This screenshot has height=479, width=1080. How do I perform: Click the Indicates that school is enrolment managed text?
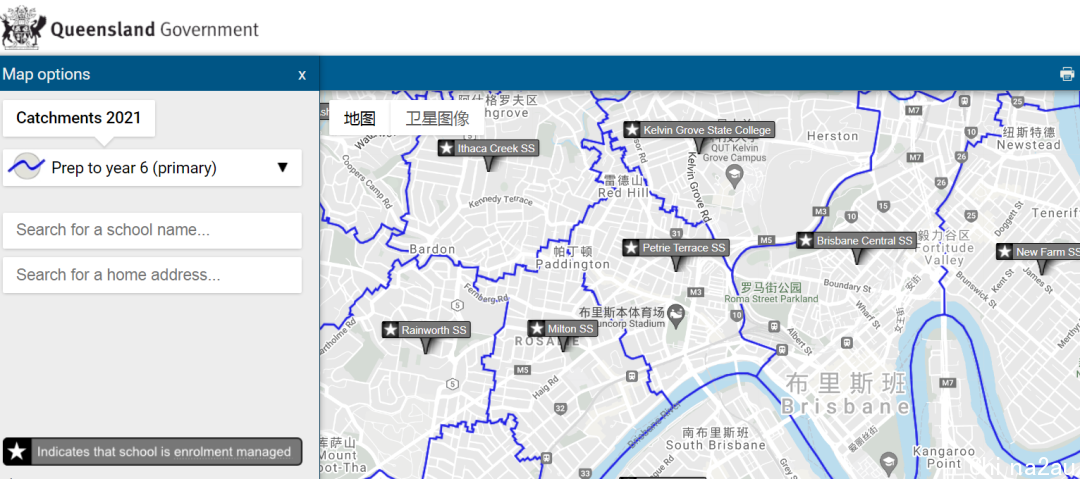pos(164,452)
